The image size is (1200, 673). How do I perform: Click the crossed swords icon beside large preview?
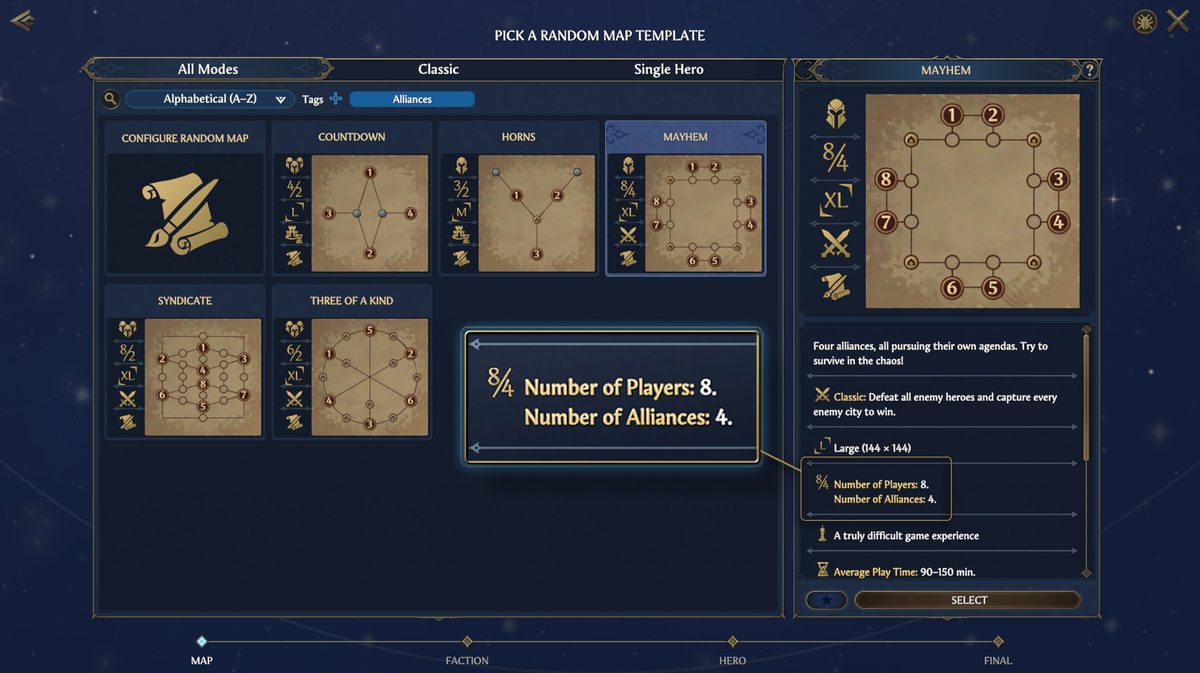tap(835, 242)
